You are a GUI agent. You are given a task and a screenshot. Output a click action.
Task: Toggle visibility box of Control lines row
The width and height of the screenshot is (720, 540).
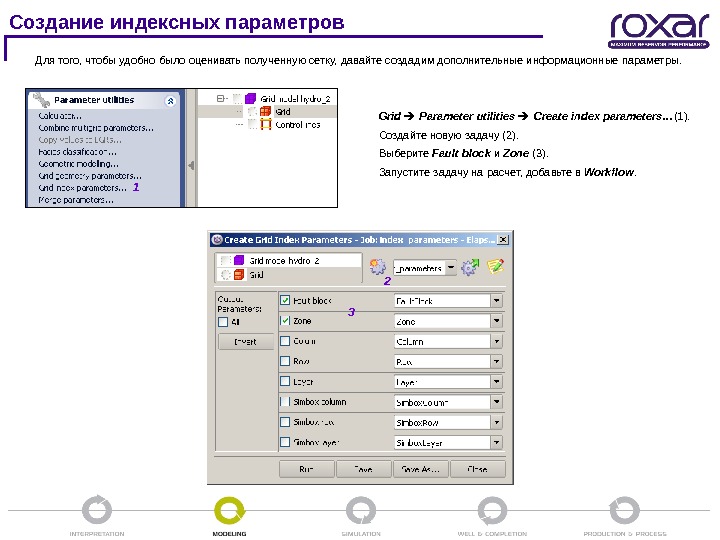(252, 124)
